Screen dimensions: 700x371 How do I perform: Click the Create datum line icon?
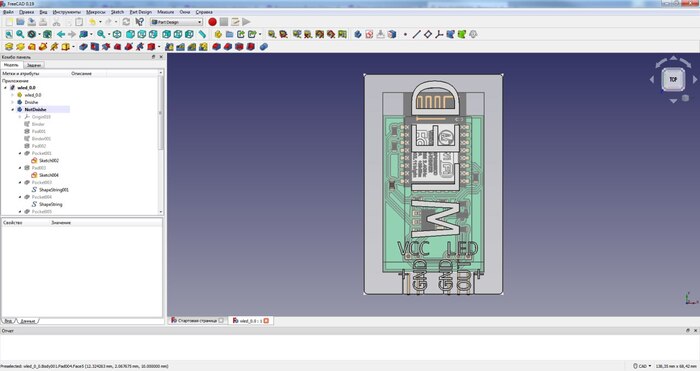pos(417,34)
